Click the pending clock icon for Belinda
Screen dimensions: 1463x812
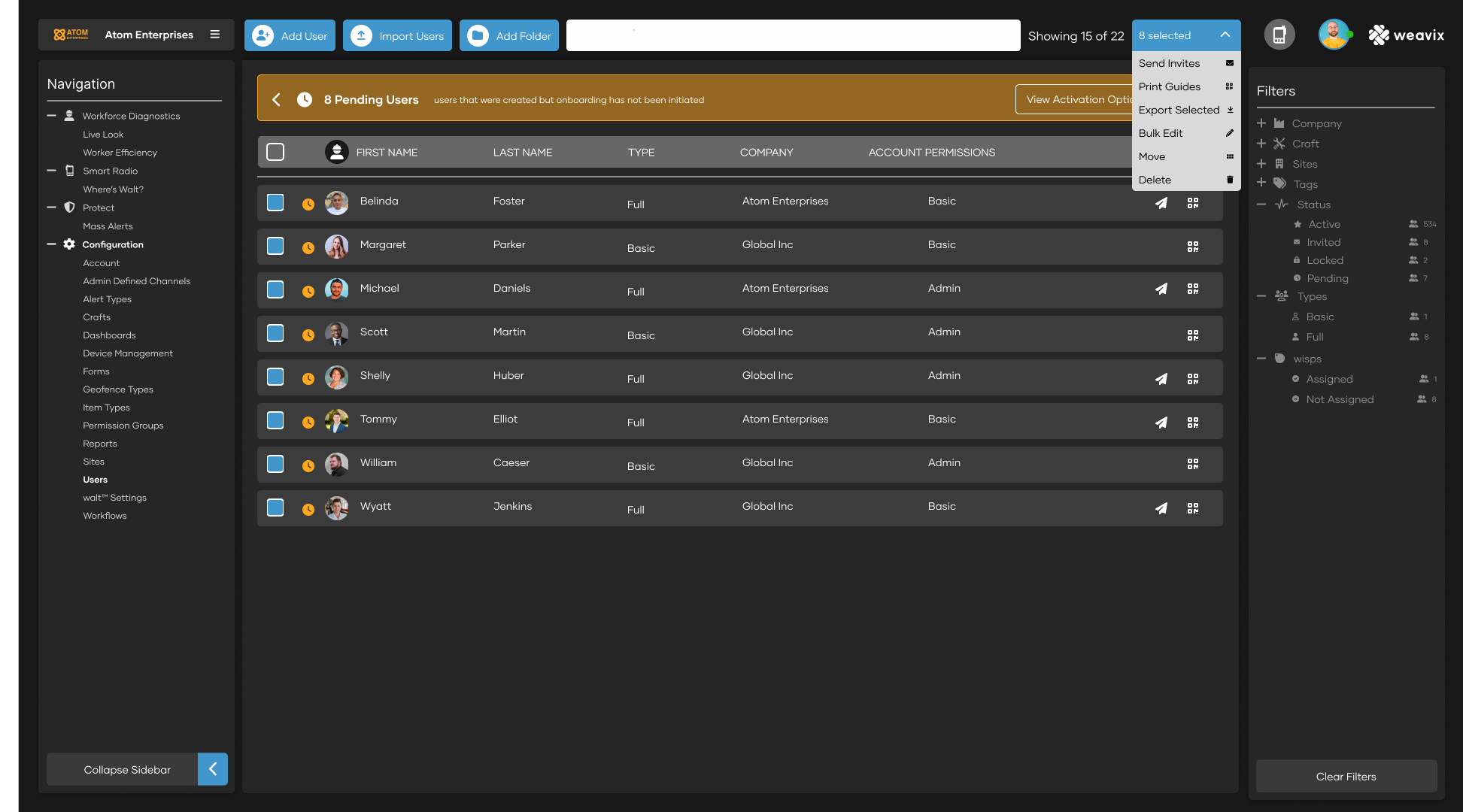(x=308, y=204)
